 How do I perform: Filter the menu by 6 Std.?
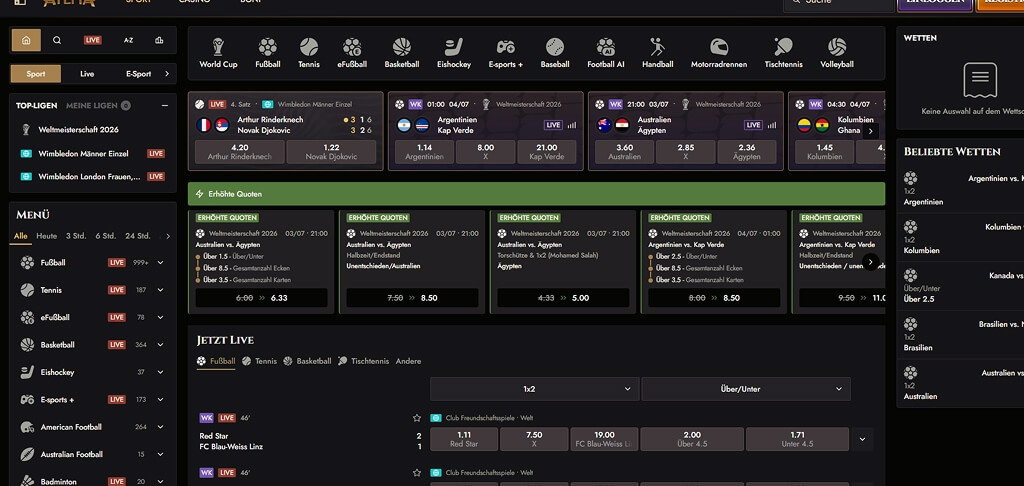click(105, 236)
